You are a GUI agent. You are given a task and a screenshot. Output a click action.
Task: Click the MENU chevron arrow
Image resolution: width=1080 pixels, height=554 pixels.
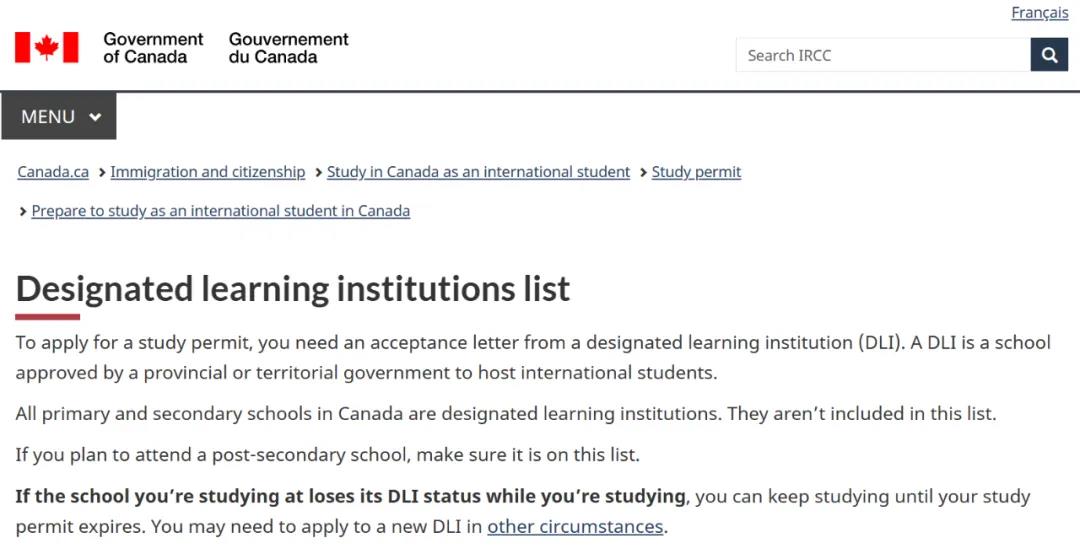[x=95, y=117]
